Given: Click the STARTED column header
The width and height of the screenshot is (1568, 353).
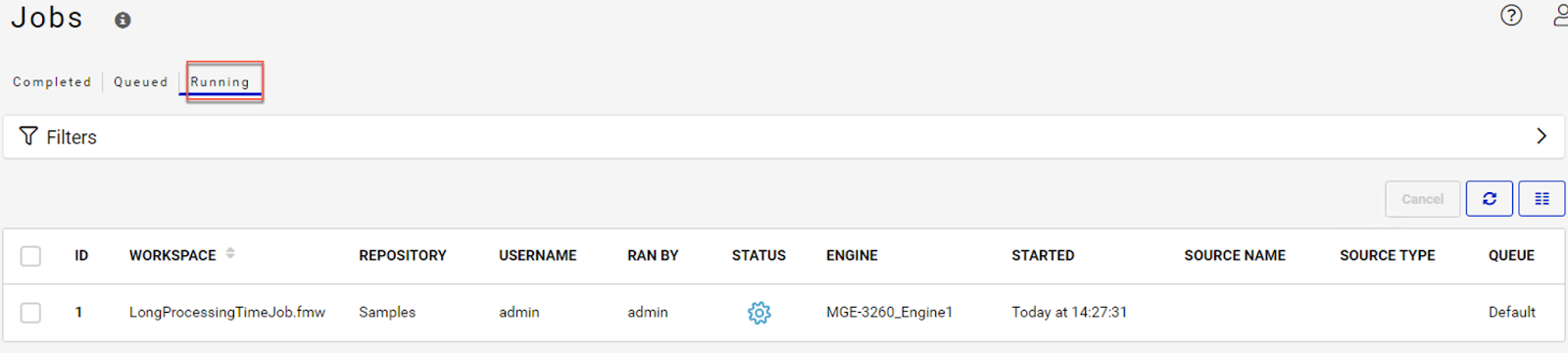Looking at the screenshot, I should point(1043,256).
